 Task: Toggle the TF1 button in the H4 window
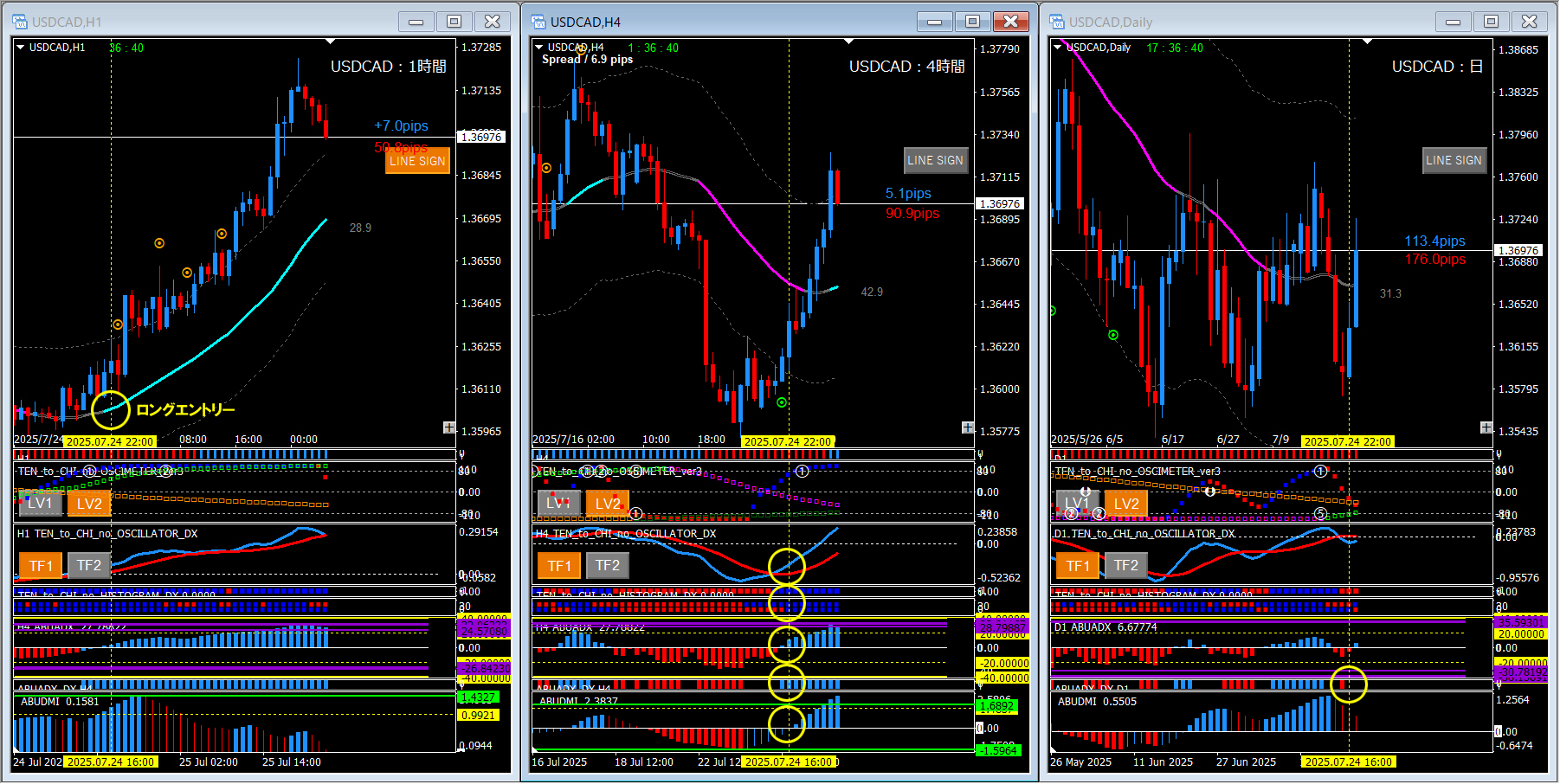pos(559,566)
